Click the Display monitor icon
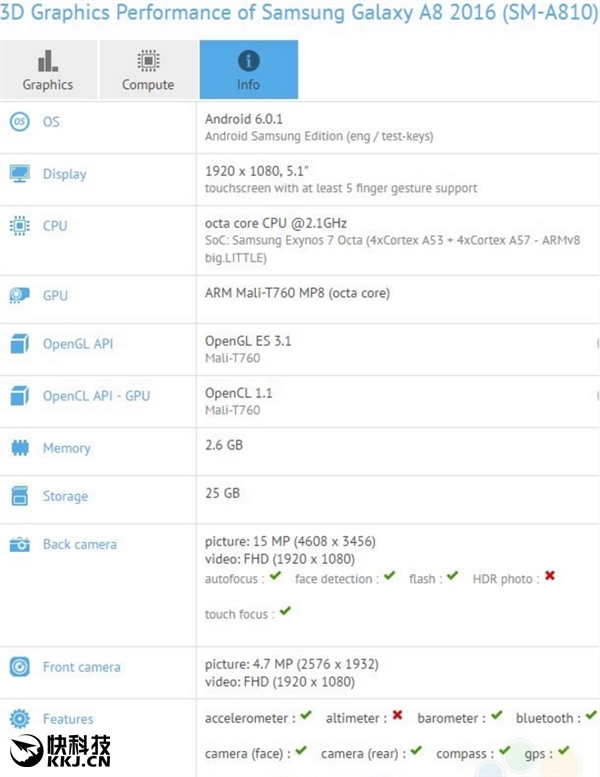This screenshot has height=777, width=600. click(x=19, y=174)
